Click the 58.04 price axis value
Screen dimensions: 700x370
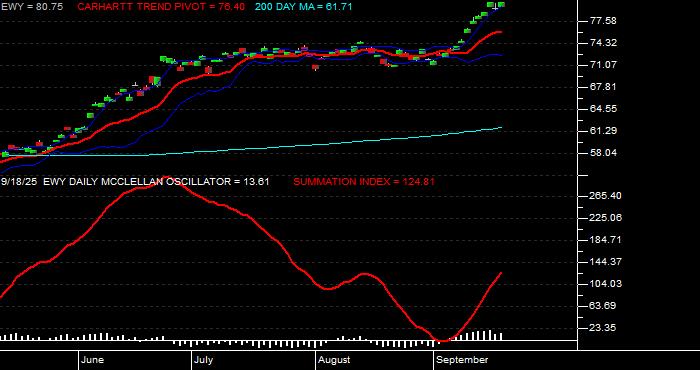(x=603, y=153)
